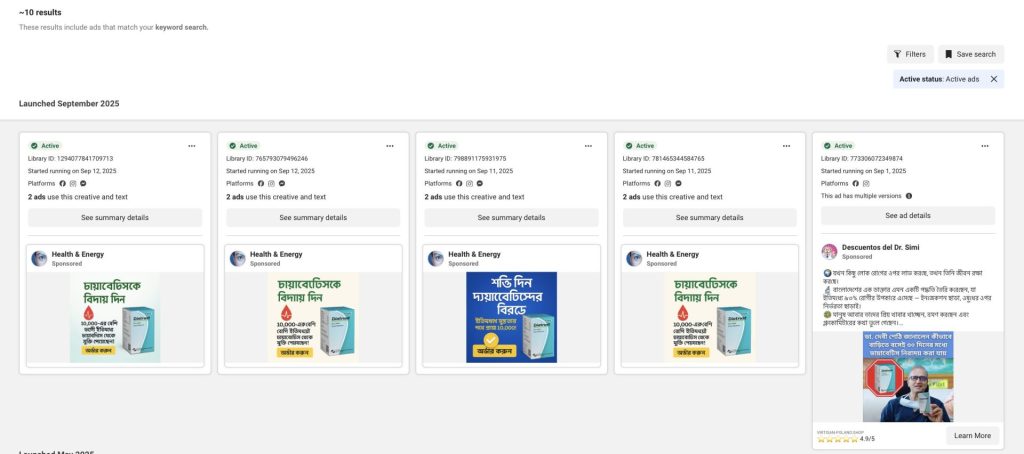Save this search with bookmark button

[970, 54]
